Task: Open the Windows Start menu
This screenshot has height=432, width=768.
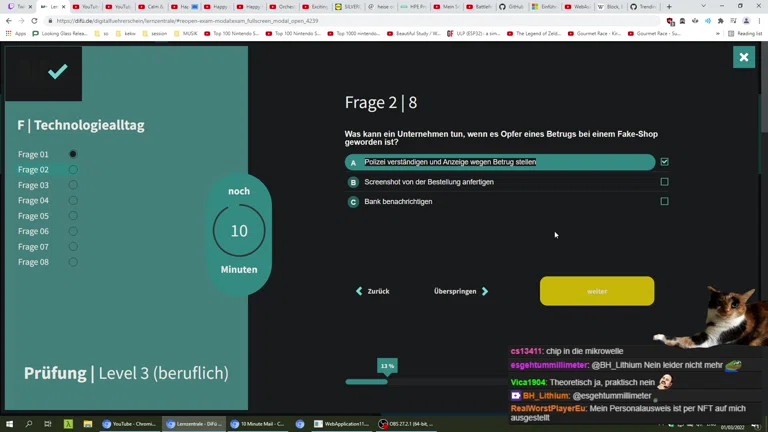Action: coord(9,424)
